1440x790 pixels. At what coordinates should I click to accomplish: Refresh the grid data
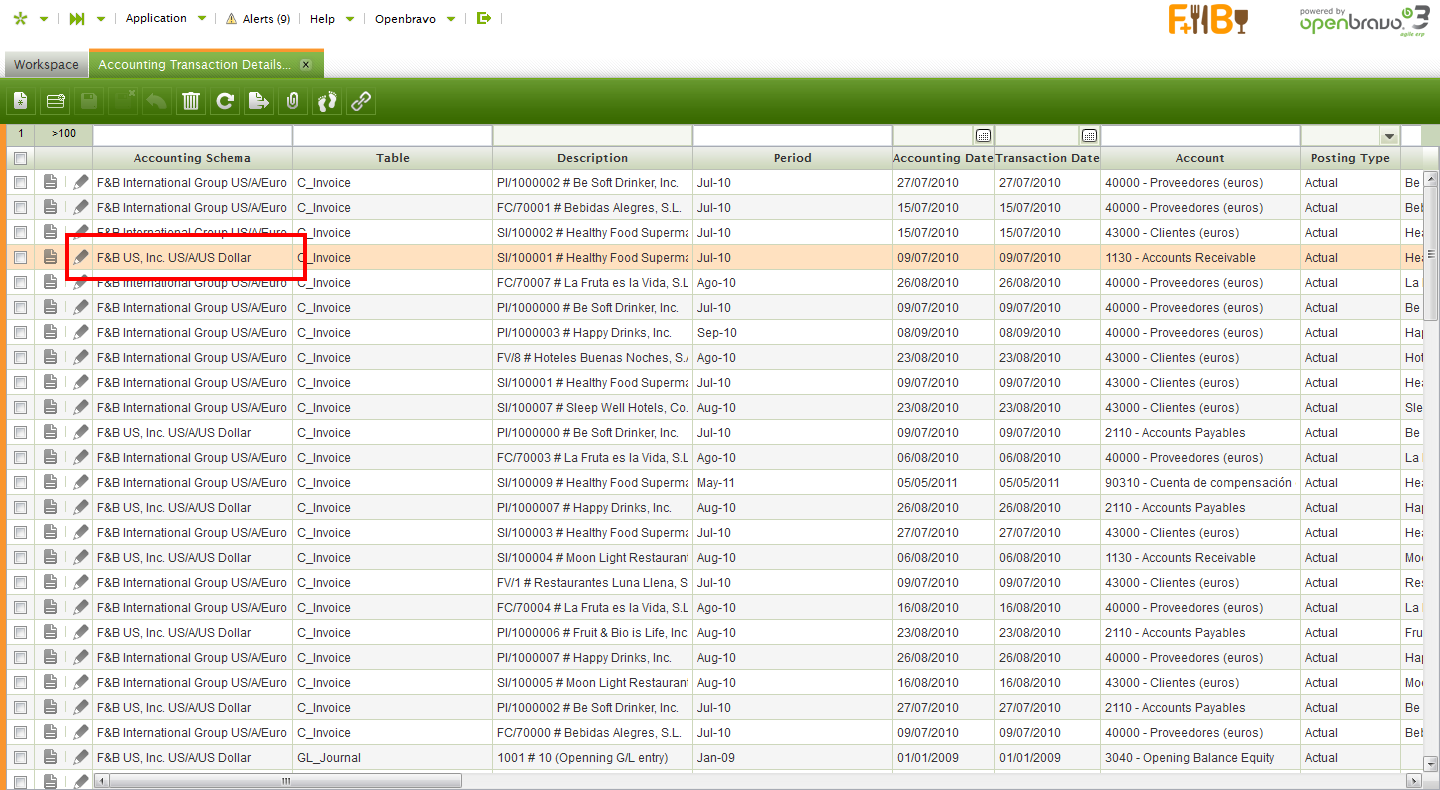pos(225,101)
